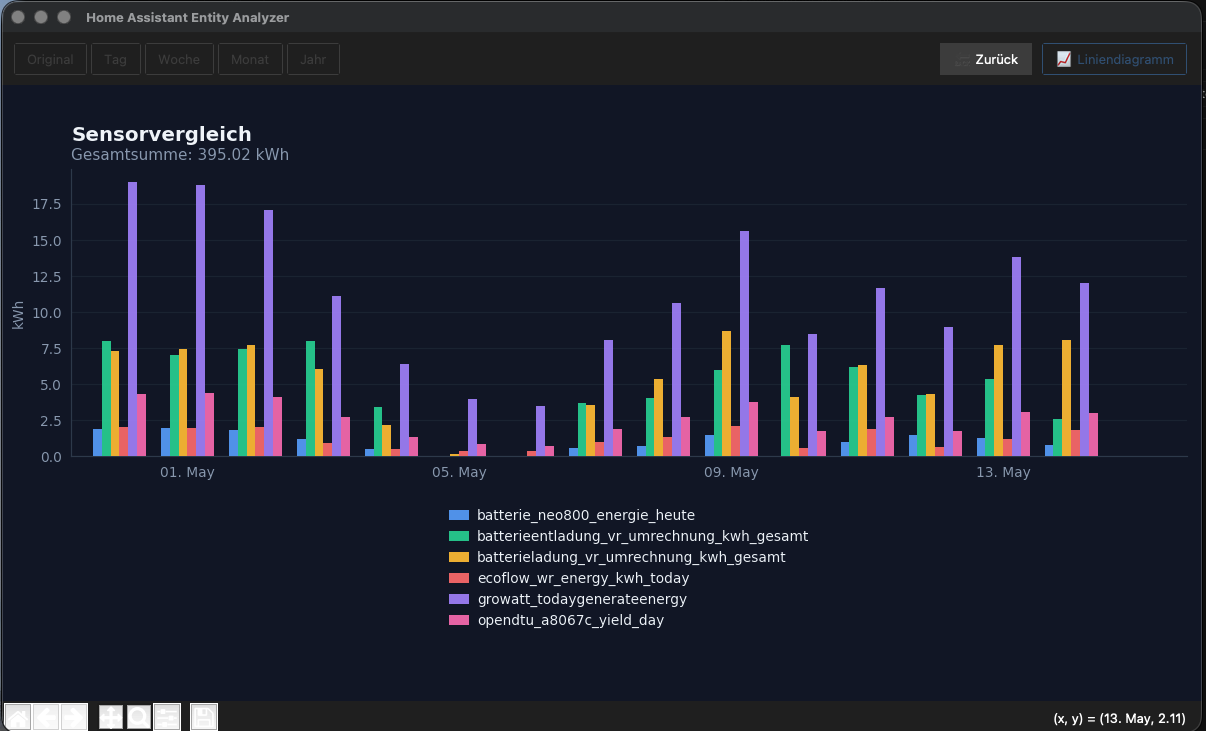Image resolution: width=1206 pixels, height=731 pixels.
Task: Click the kWh y-axis label
Action: click(18, 313)
